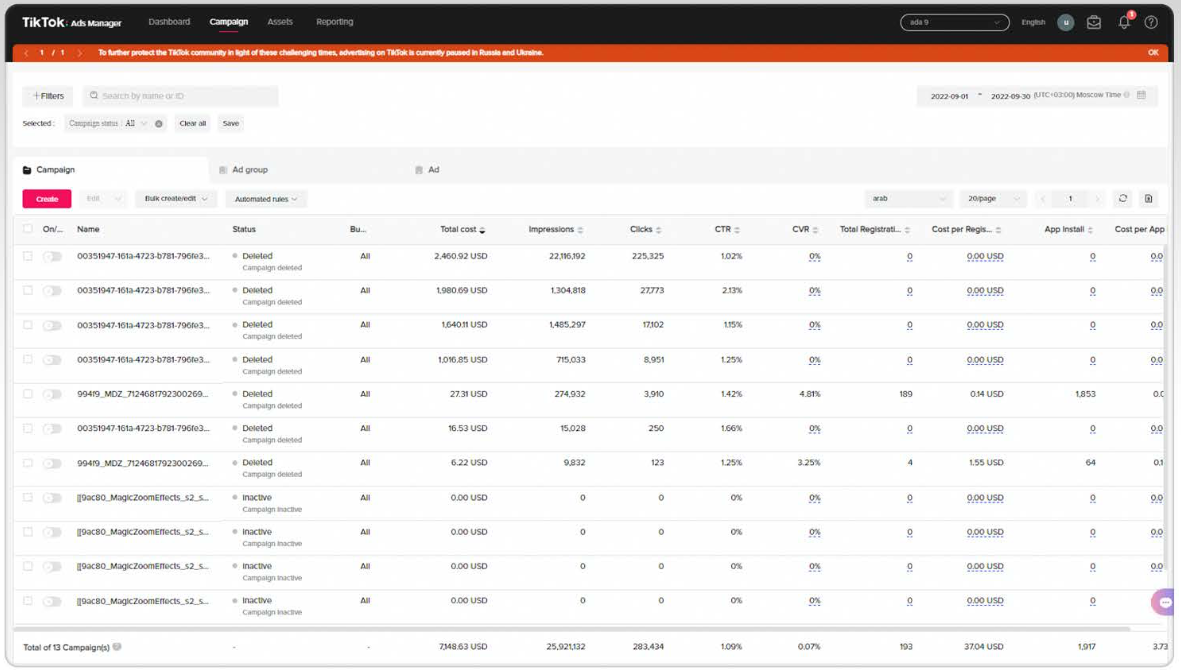
Task: Click the refresh table icon
Action: point(1122,198)
